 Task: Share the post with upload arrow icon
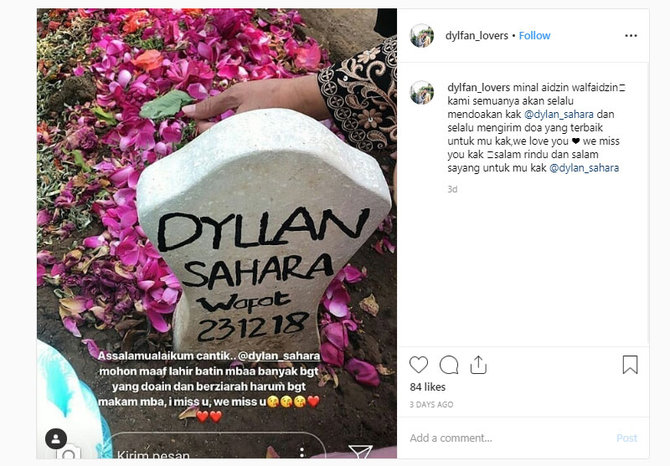(x=479, y=365)
